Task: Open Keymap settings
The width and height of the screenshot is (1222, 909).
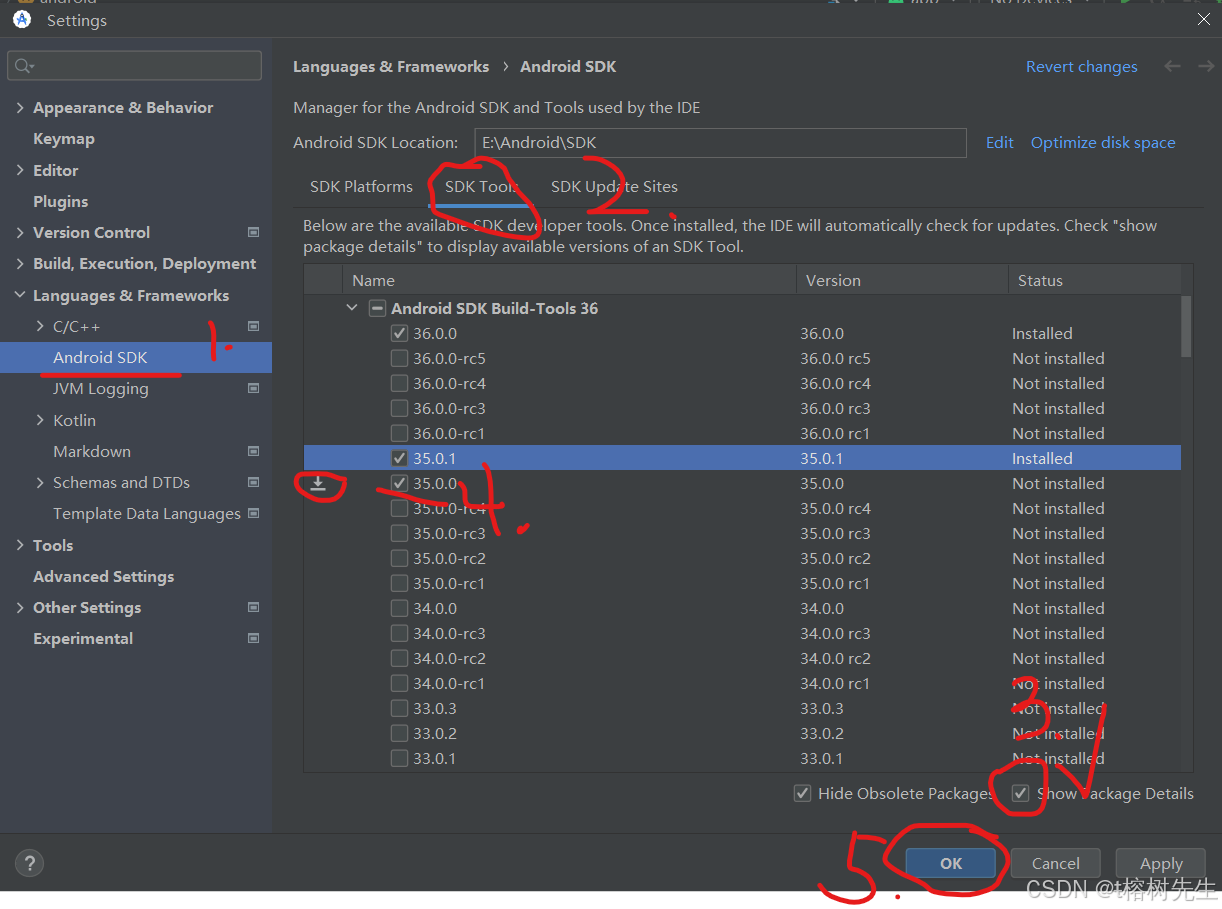Action: [x=64, y=138]
